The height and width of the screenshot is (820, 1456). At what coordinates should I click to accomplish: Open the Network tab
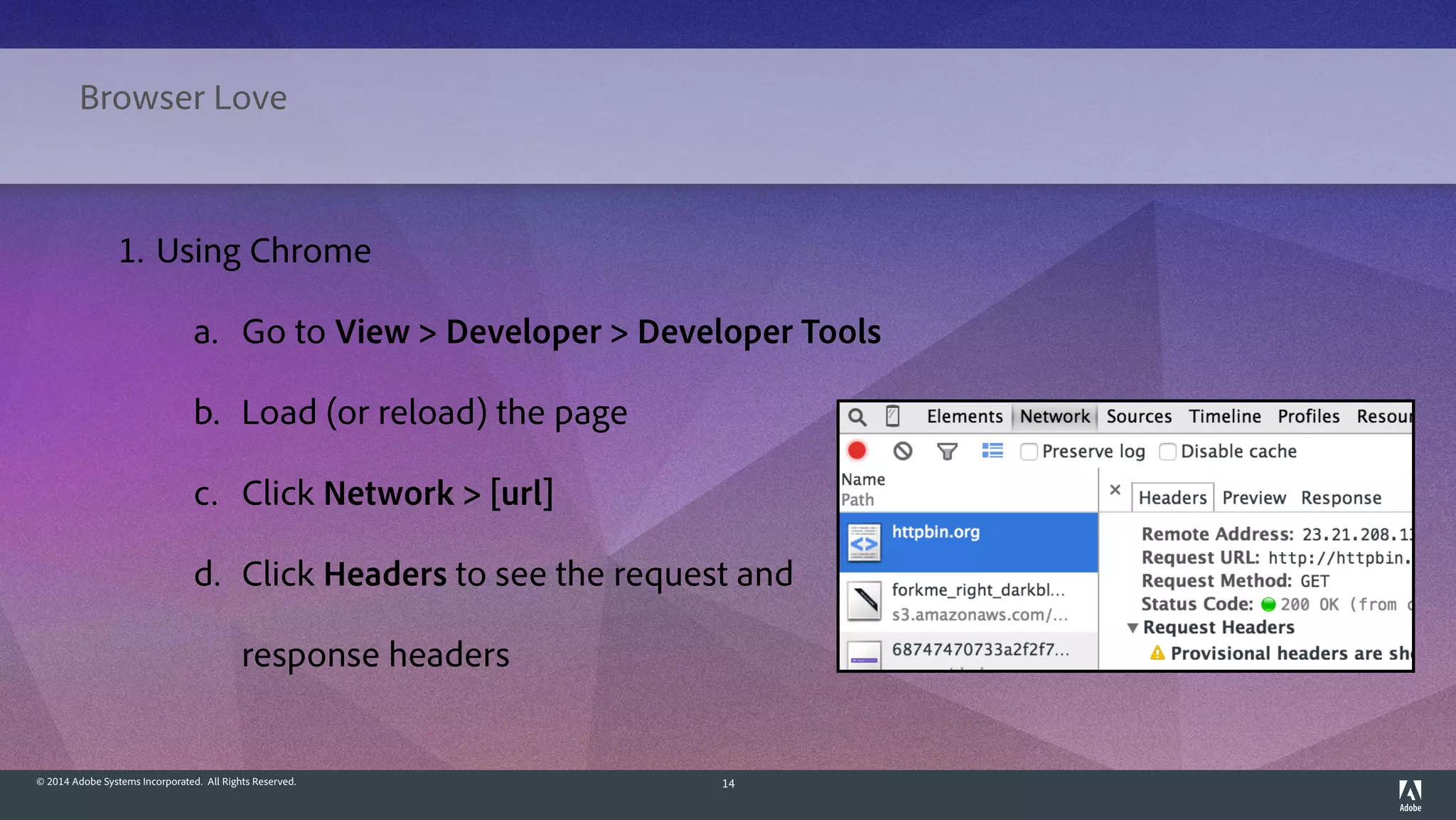click(1055, 416)
